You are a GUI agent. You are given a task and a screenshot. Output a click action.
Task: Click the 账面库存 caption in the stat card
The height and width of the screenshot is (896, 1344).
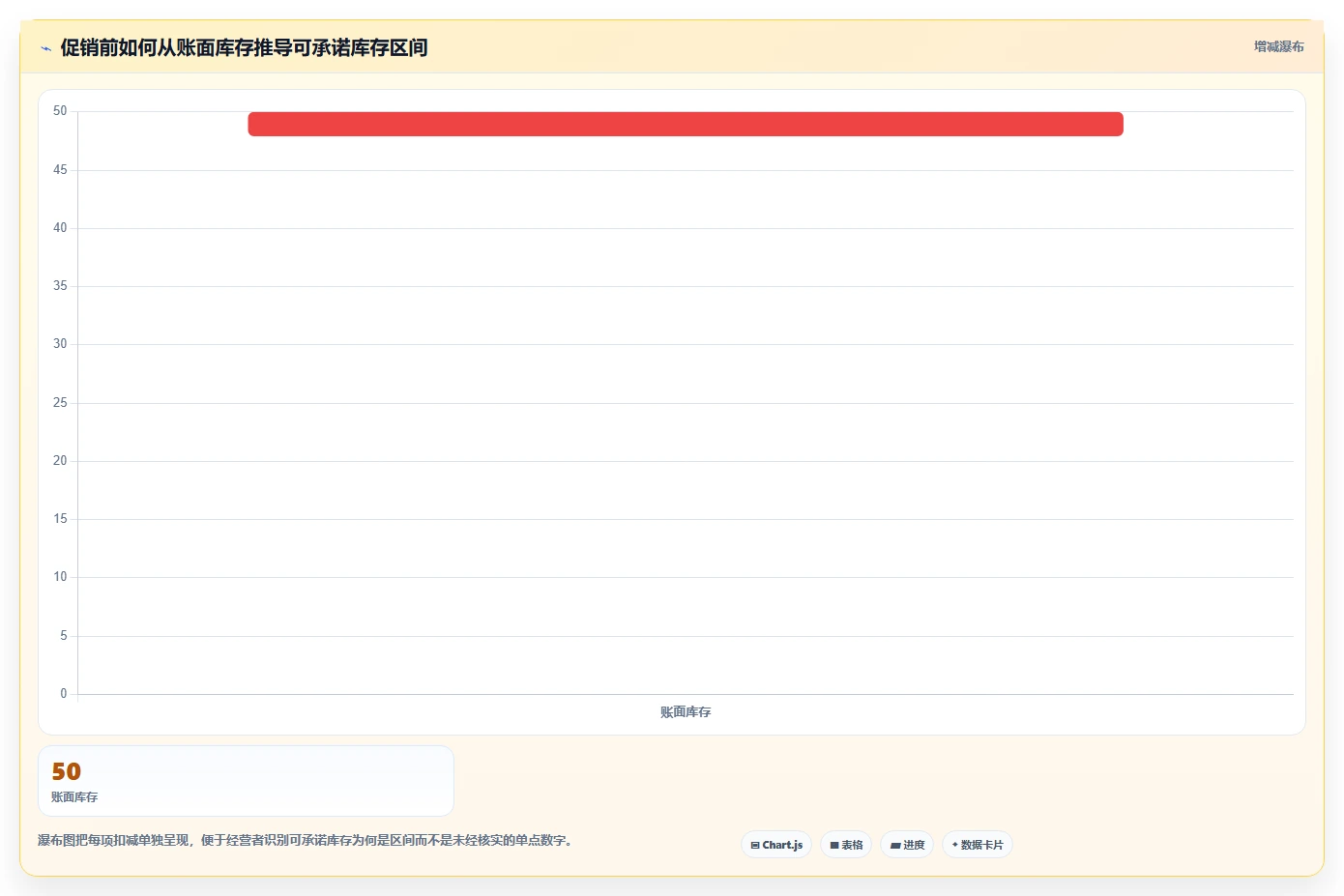point(74,797)
